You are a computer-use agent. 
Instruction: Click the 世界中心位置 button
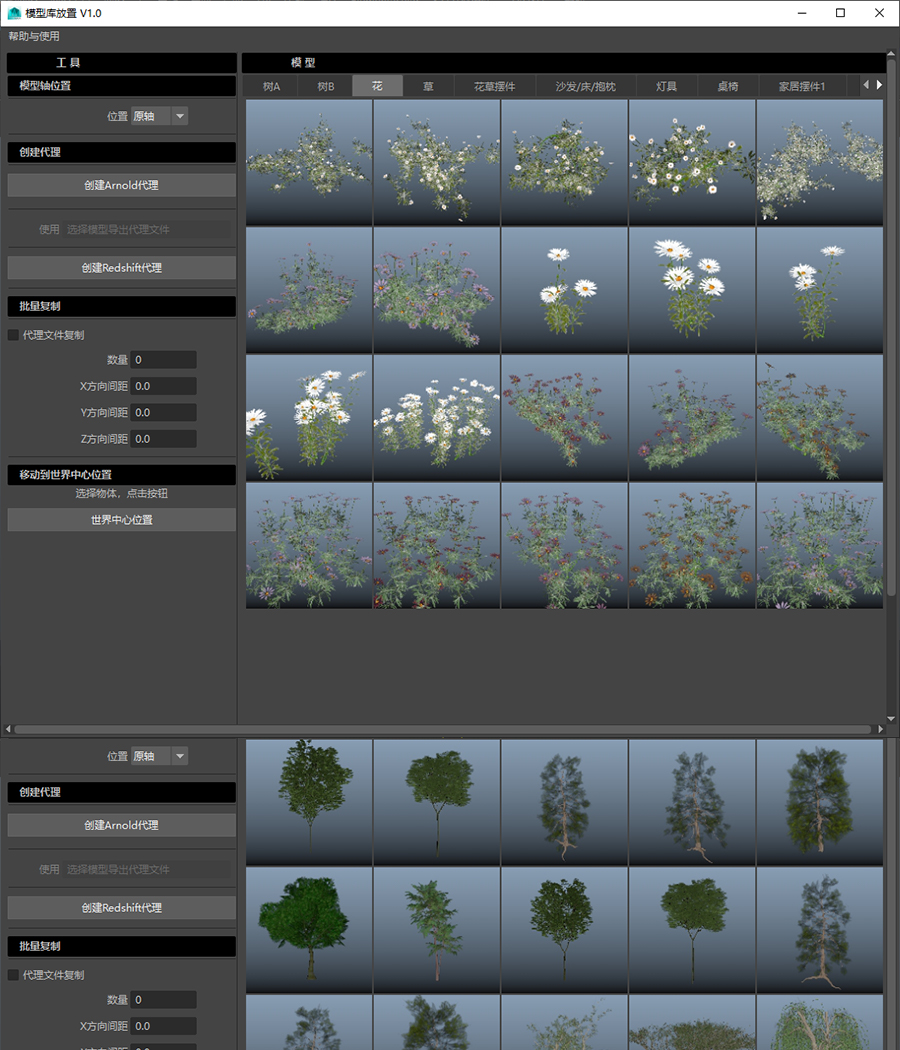tap(122, 520)
